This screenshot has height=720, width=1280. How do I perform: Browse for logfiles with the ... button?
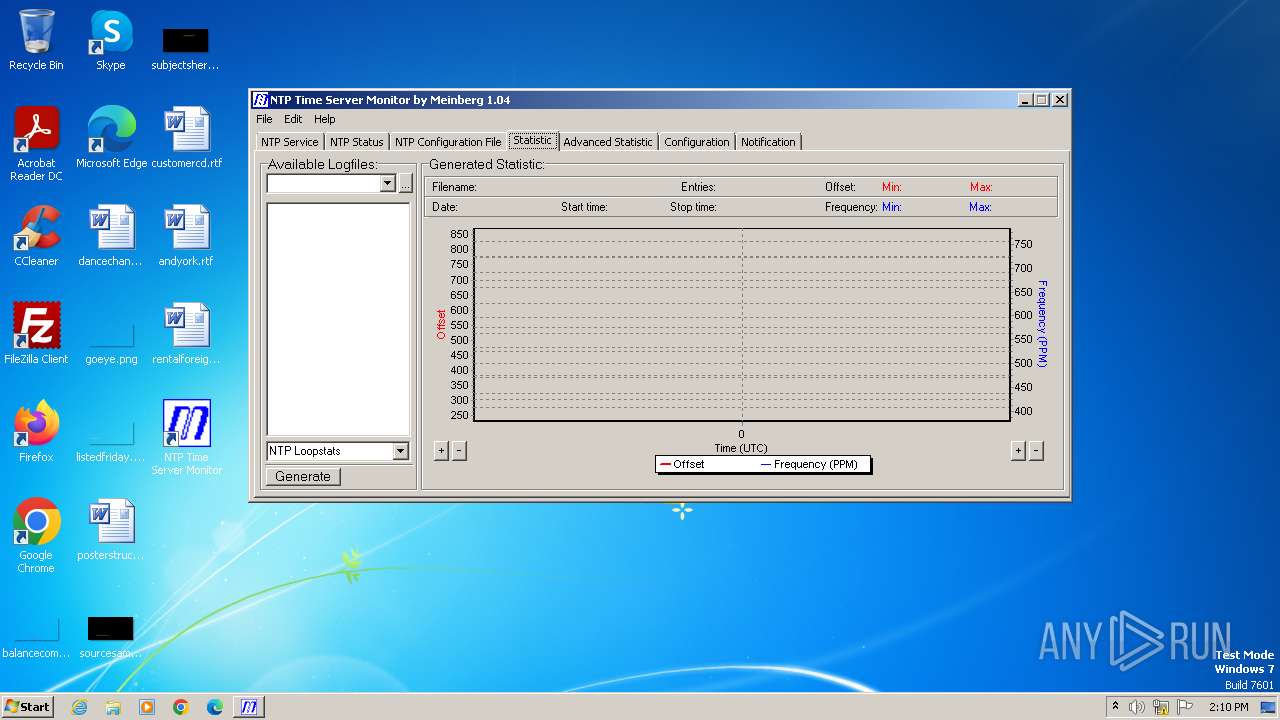(x=405, y=184)
